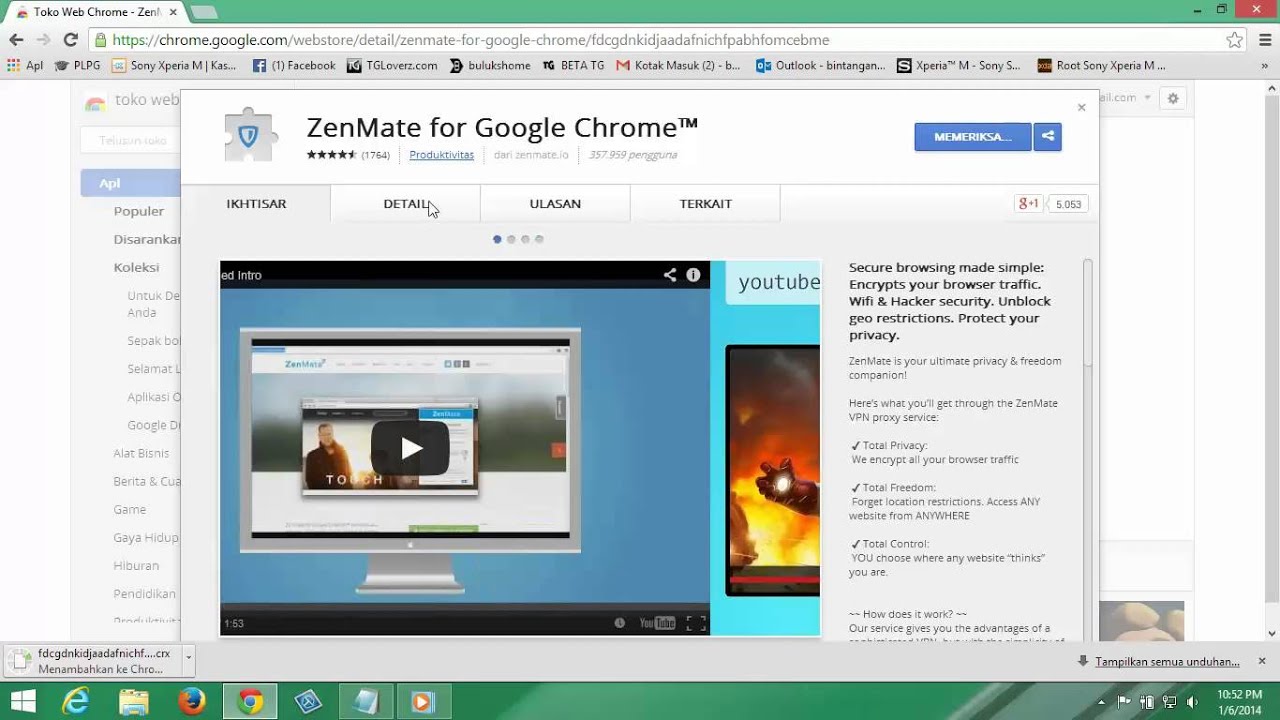Open Alat Bisnis category in sidebar
Image resolution: width=1280 pixels, height=720 pixels.
click(141, 453)
